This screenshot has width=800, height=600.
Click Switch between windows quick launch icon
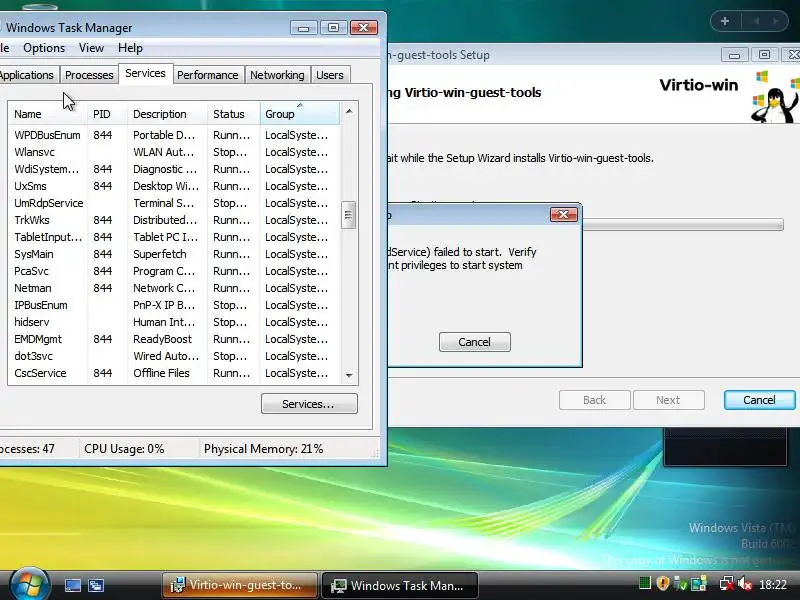[x=96, y=585]
